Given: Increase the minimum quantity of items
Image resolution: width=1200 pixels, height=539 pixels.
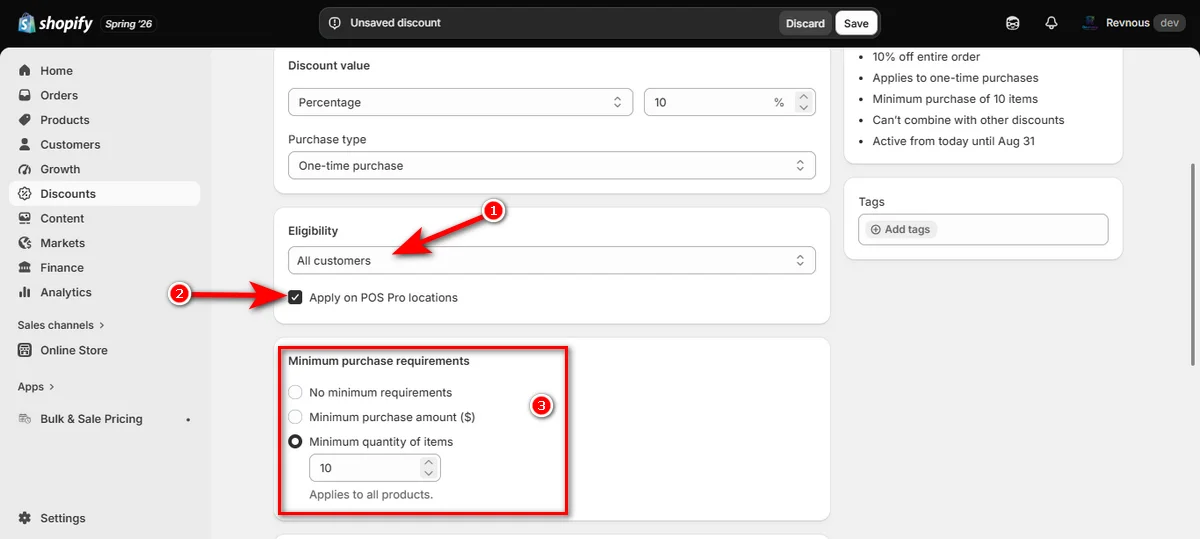Looking at the screenshot, I should pyautogui.click(x=428, y=463).
